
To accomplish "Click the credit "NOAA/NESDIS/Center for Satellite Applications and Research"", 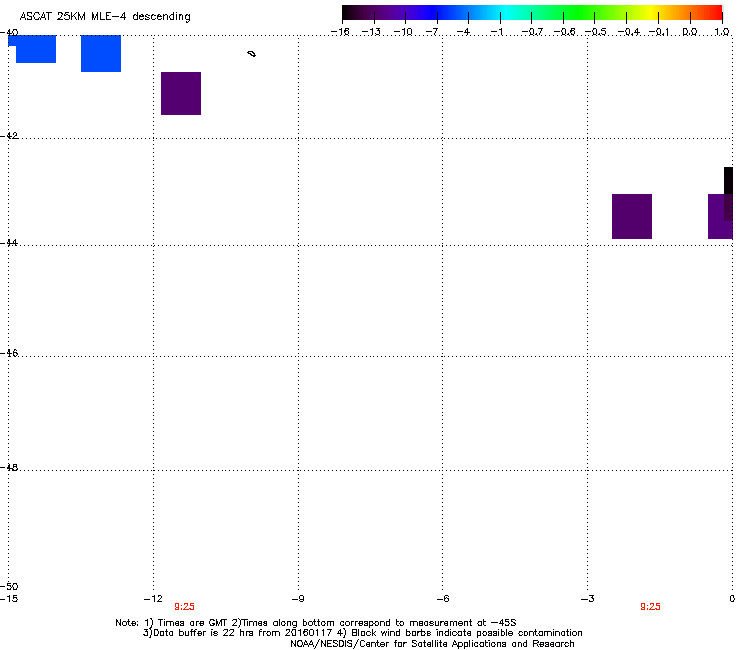I will point(432,644).
